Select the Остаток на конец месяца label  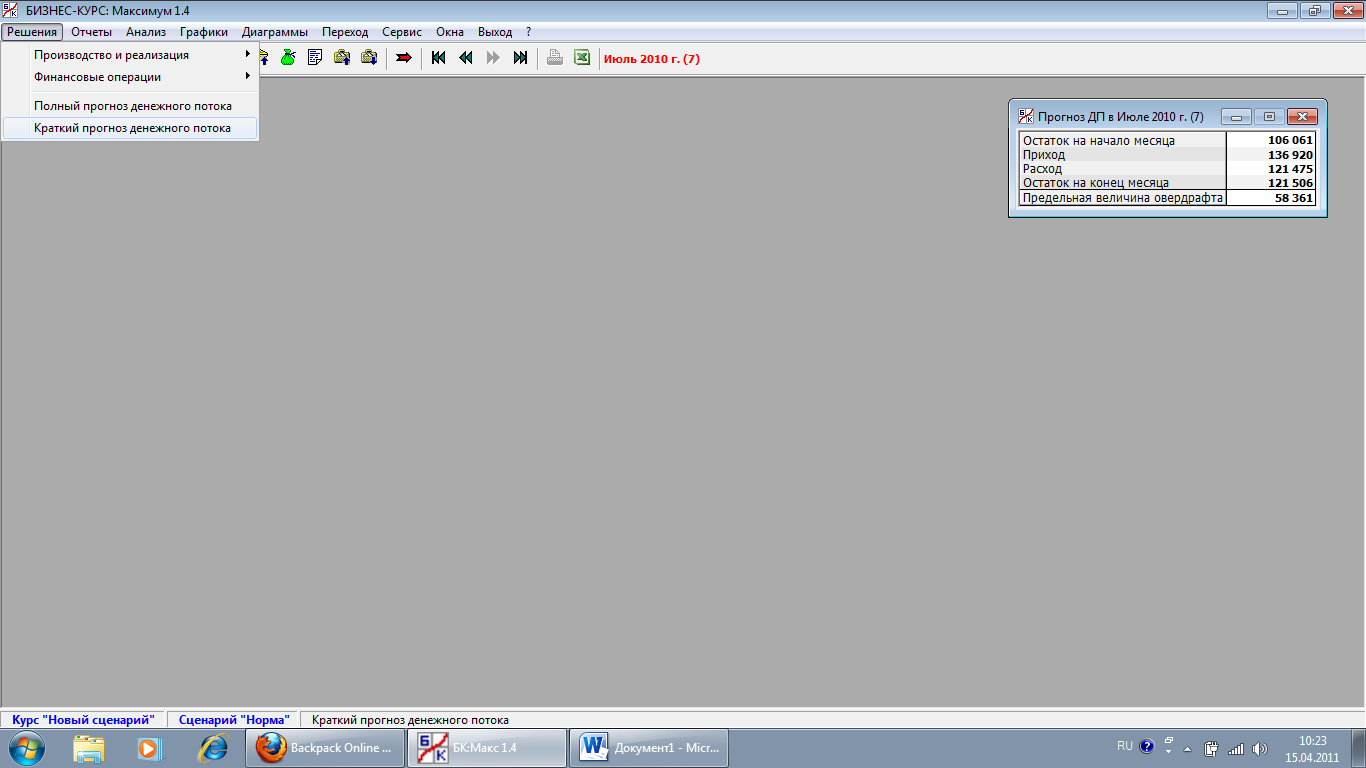[1096, 183]
